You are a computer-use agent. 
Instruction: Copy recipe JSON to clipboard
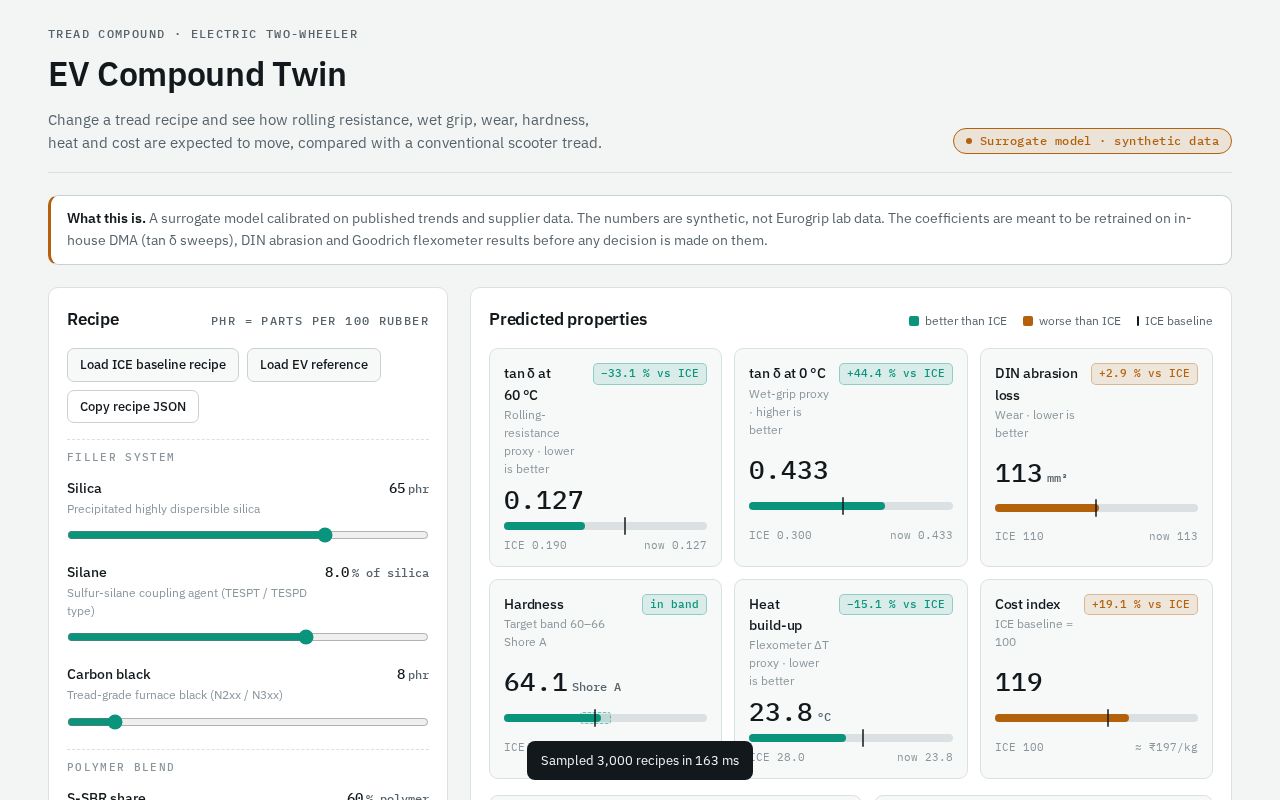point(133,407)
